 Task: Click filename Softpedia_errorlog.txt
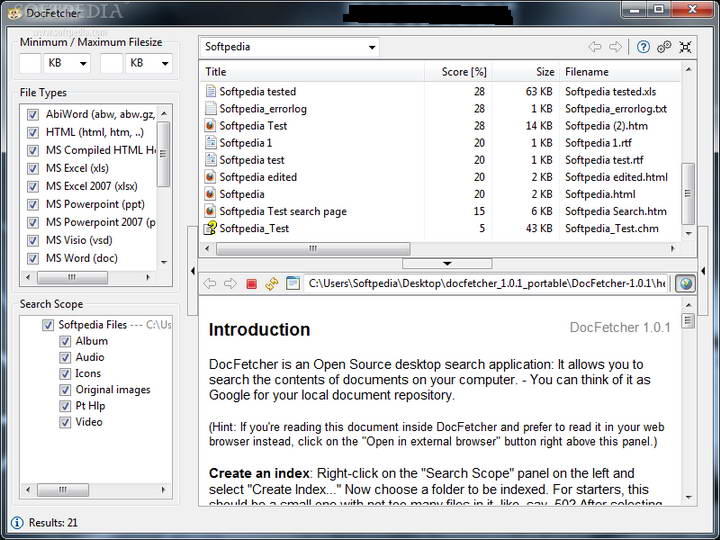click(616, 109)
